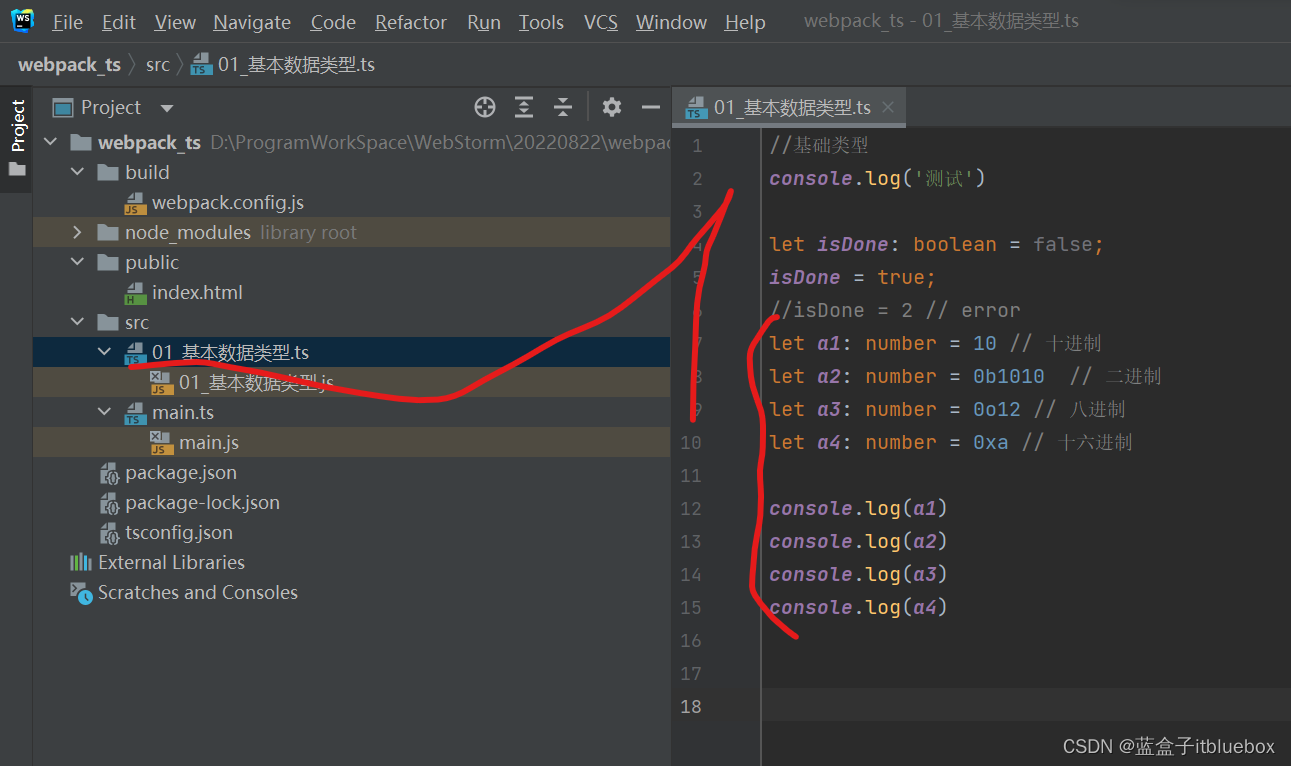Click 01_基本数据类型.ts breadcrumb in navigation bar
The height and width of the screenshot is (766, 1291).
(x=283, y=65)
